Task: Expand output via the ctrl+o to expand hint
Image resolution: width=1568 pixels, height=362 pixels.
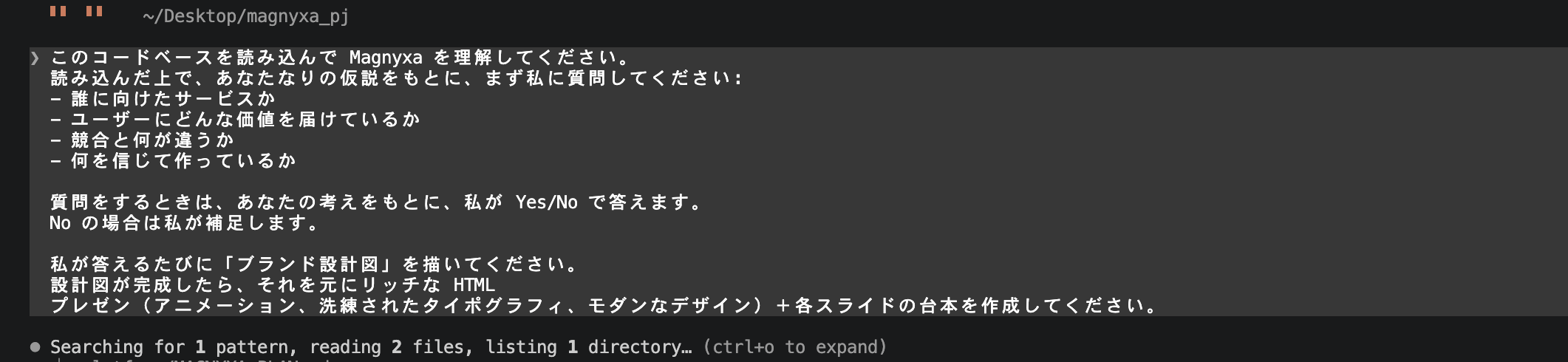Action: pos(794,346)
